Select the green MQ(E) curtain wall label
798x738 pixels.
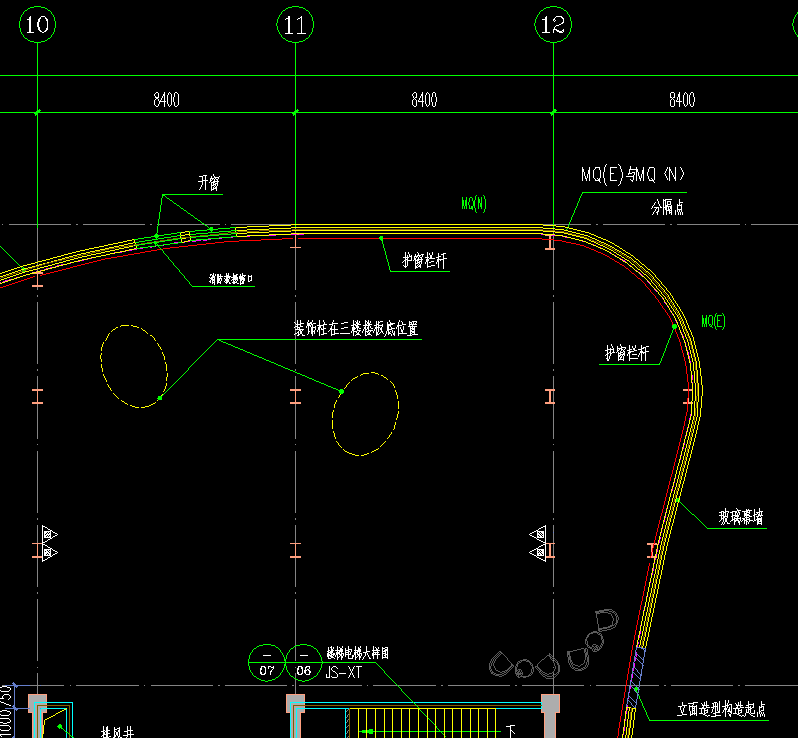tap(713, 322)
